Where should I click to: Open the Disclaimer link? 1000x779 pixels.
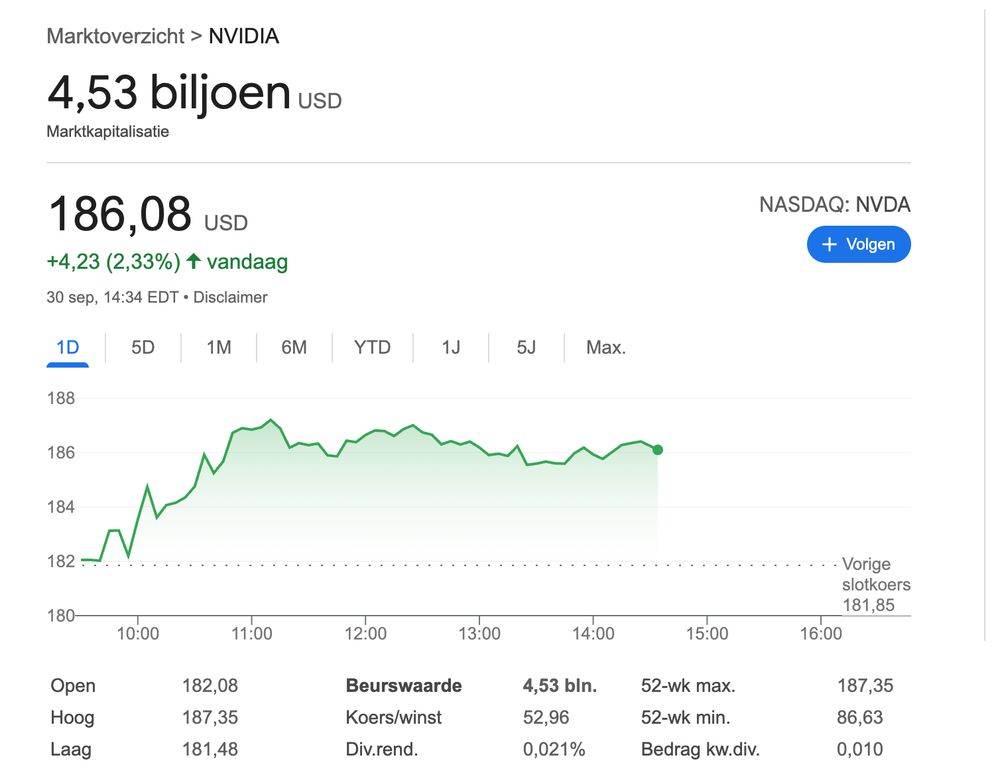(230, 297)
